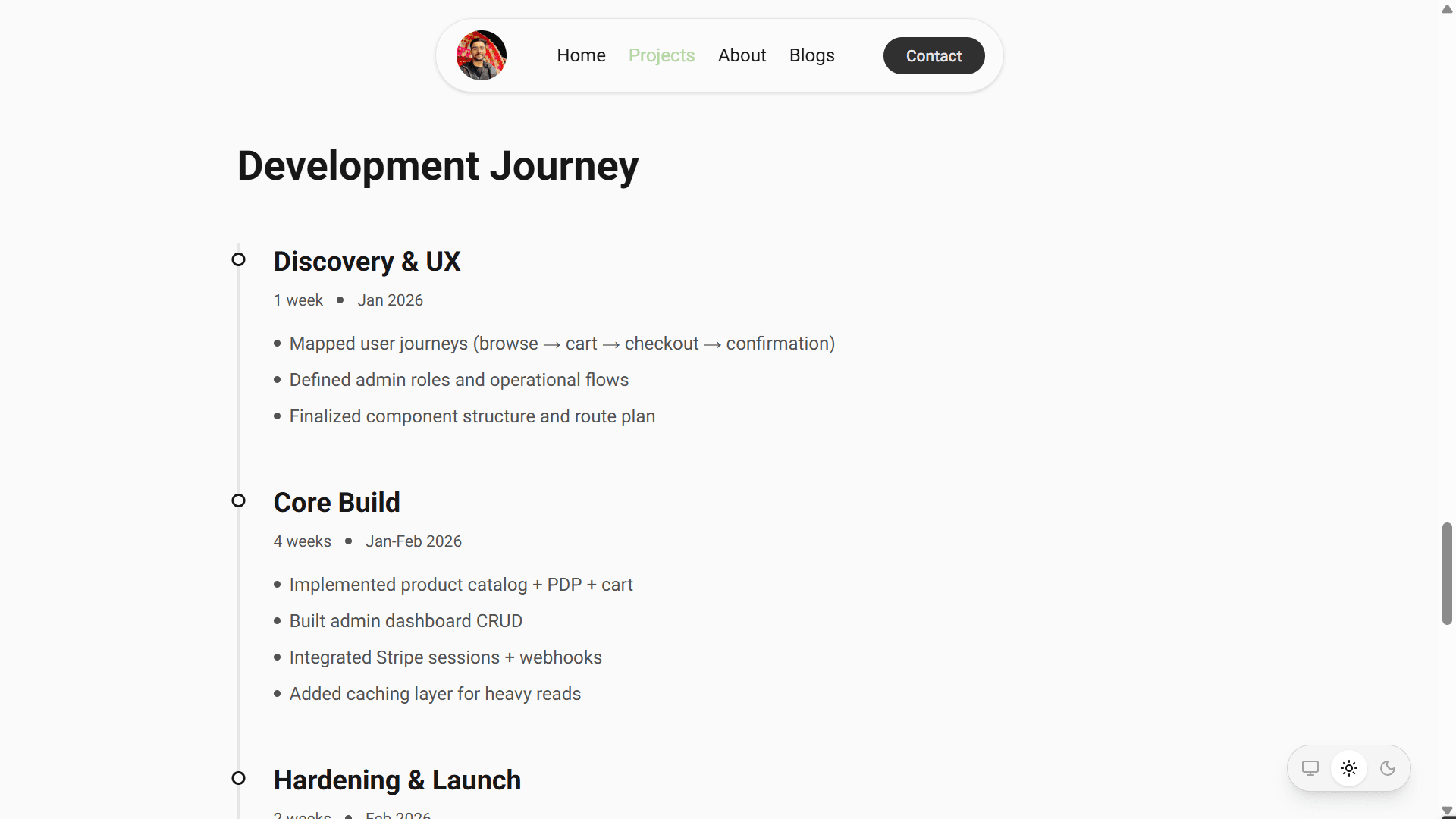Viewport: 1456px width, 819px height.
Task: Click the Core Build timeline marker
Action: pos(238,500)
